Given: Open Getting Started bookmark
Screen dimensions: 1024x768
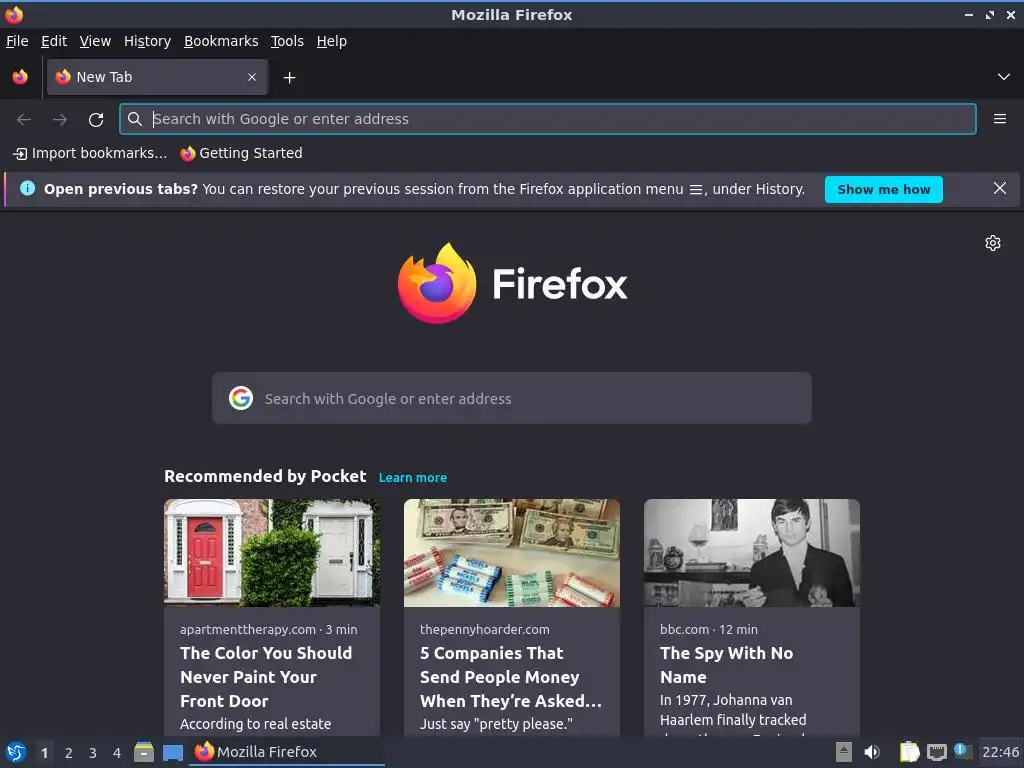Looking at the screenshot, I should 242,153.
